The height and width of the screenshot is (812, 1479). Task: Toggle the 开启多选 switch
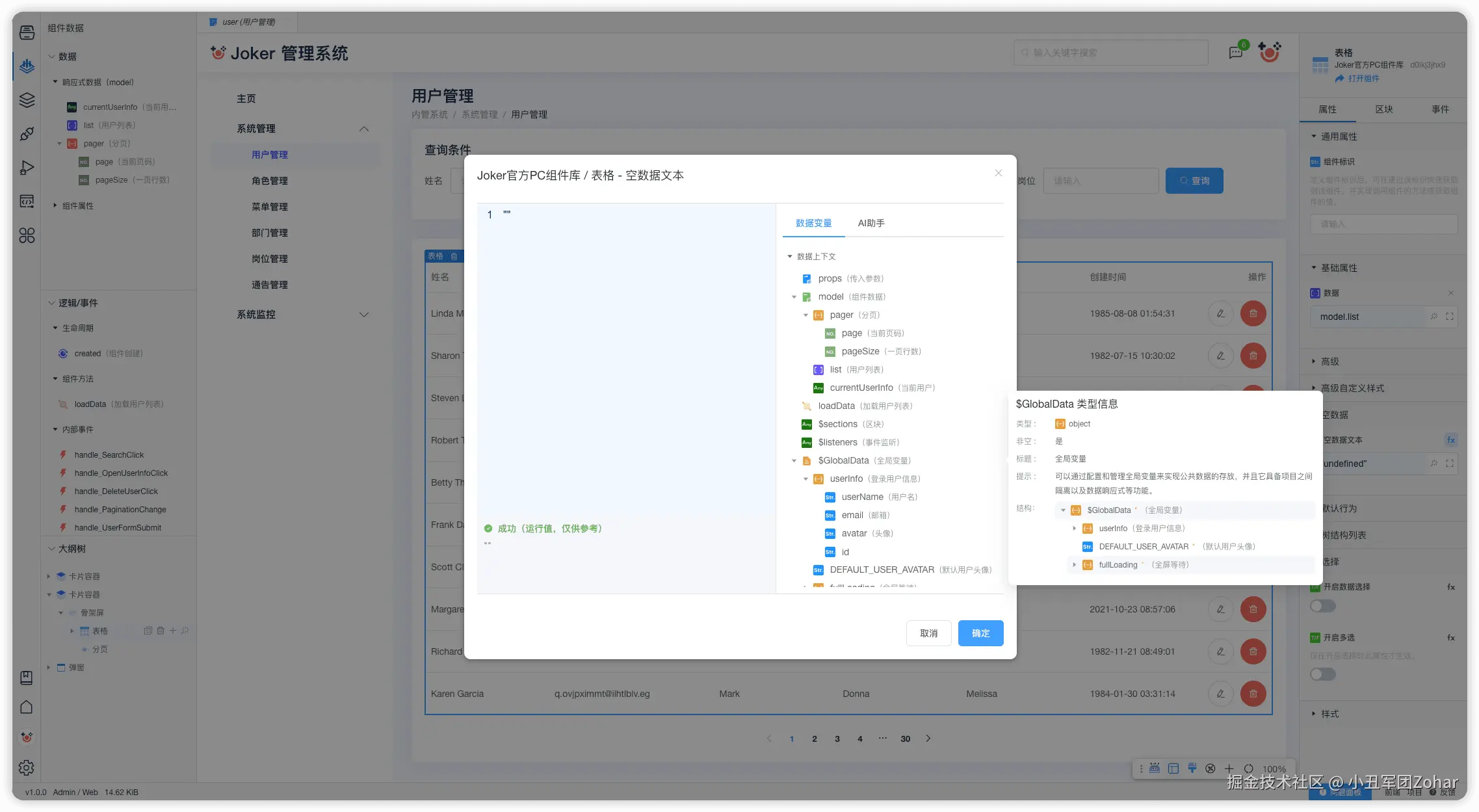pos(1322,674)
